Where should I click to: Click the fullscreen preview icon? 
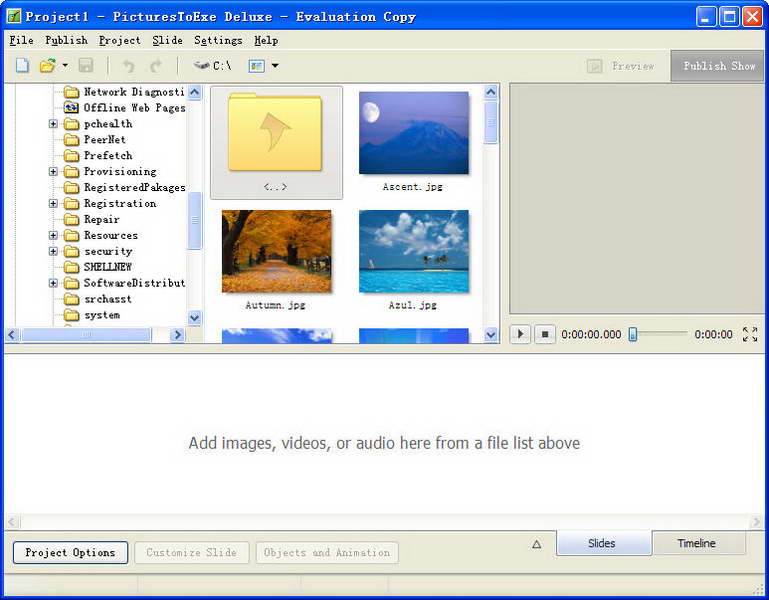click(x=750, y=334)
